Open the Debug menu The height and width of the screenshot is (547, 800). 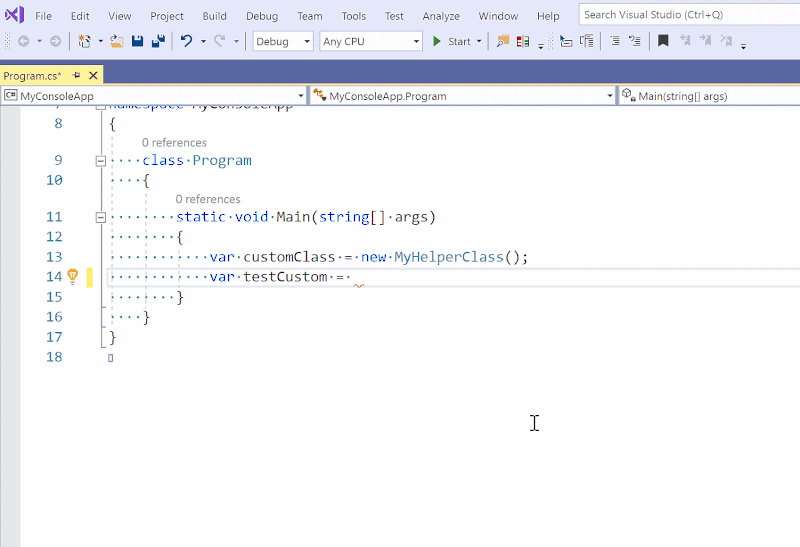[x=262, y=16]
